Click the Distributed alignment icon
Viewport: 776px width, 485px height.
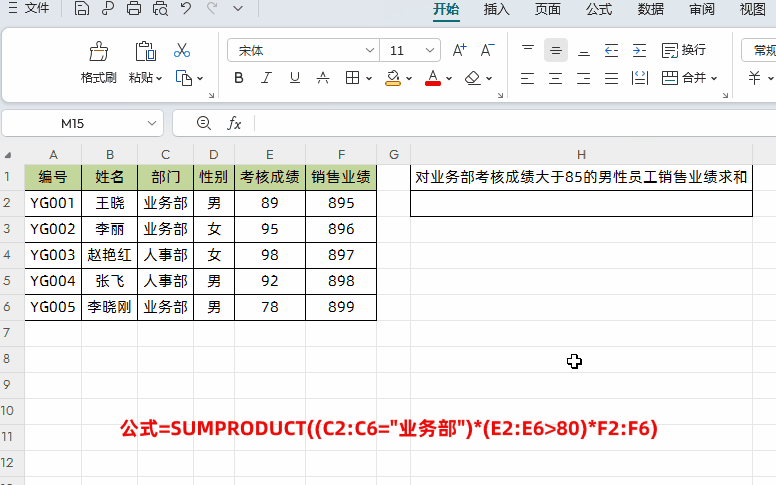[640, 78]
